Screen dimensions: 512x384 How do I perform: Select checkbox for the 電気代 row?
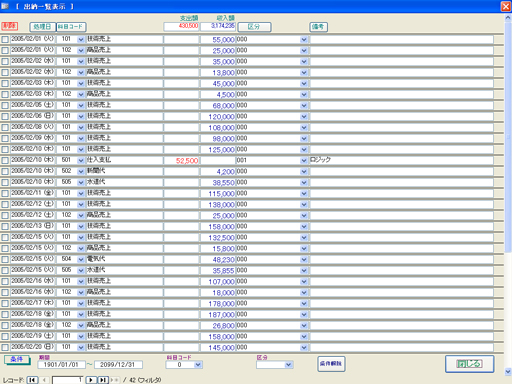pyautogui.click(x=5, y=260)
